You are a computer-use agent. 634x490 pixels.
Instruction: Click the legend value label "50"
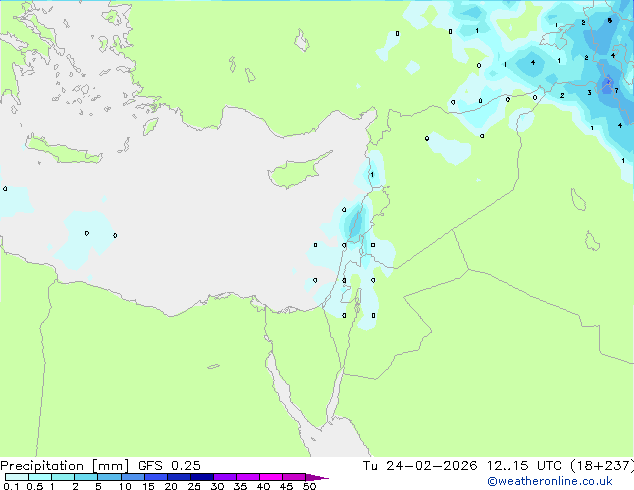point(309,486)
